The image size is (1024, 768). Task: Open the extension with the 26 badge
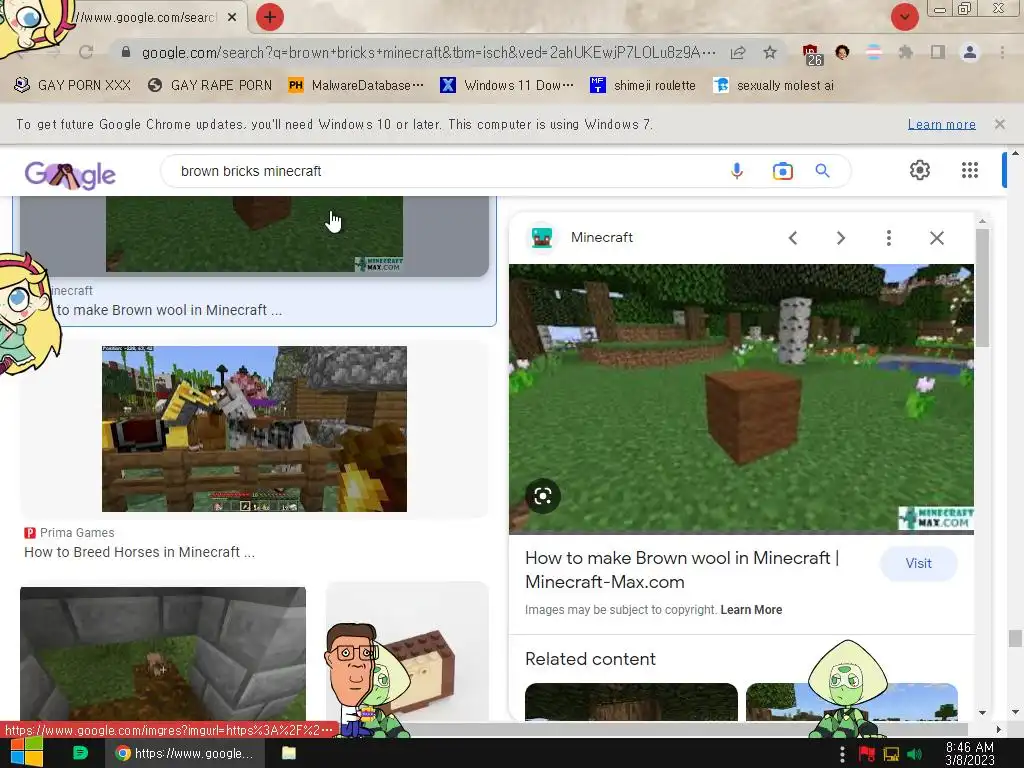[x=812, y=54]
